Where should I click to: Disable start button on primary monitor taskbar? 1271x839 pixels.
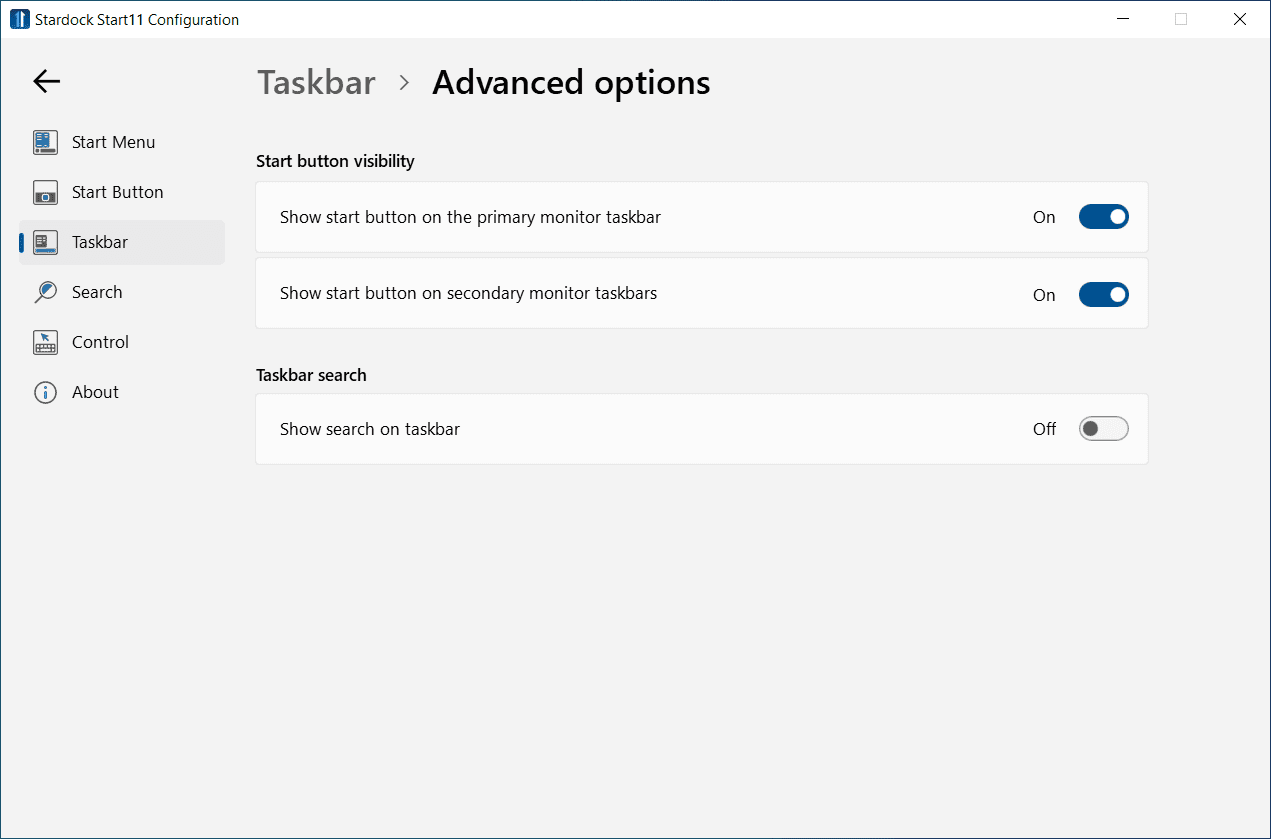click(x=1103, y=217)
